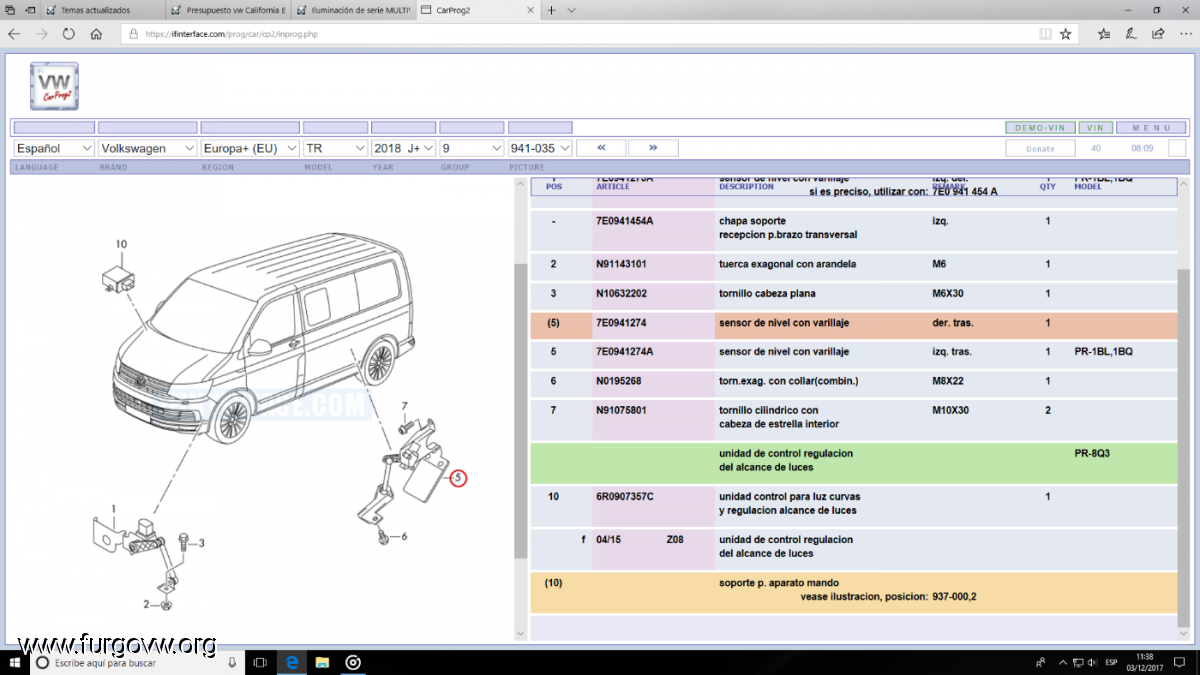Open the Model dropdown showing TR

335,148
